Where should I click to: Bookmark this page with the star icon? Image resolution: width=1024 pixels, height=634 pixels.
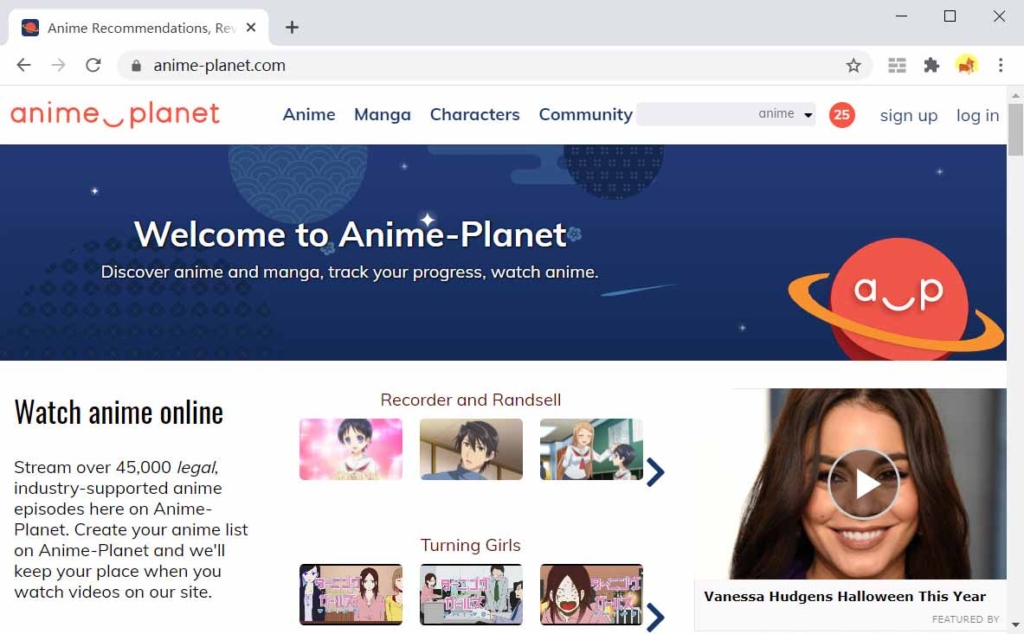(853, 65)
